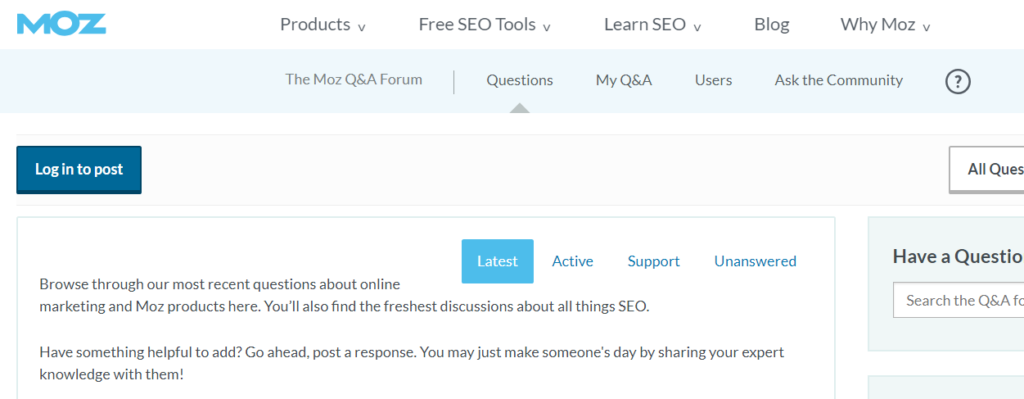Expand the Products dropdown menu
Screen dimensions: 1024x399
[323, 25]
